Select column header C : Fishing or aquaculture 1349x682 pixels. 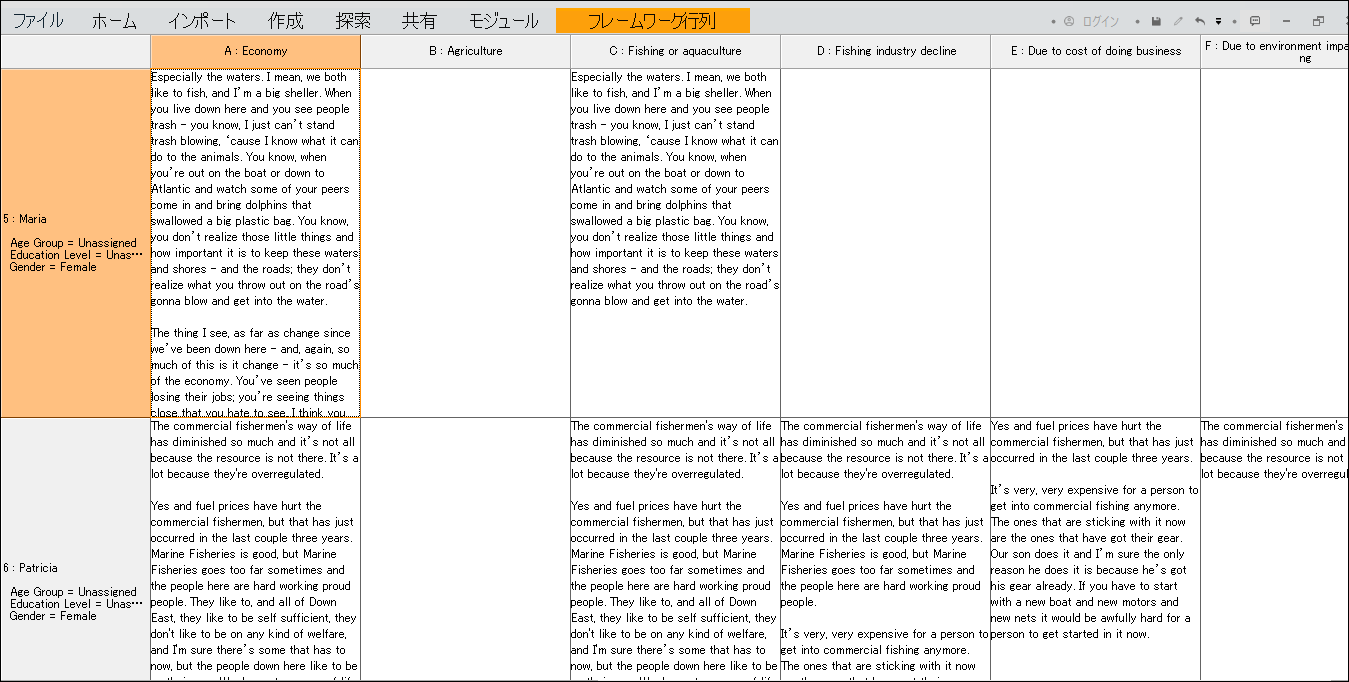click(x=675, y=51)
